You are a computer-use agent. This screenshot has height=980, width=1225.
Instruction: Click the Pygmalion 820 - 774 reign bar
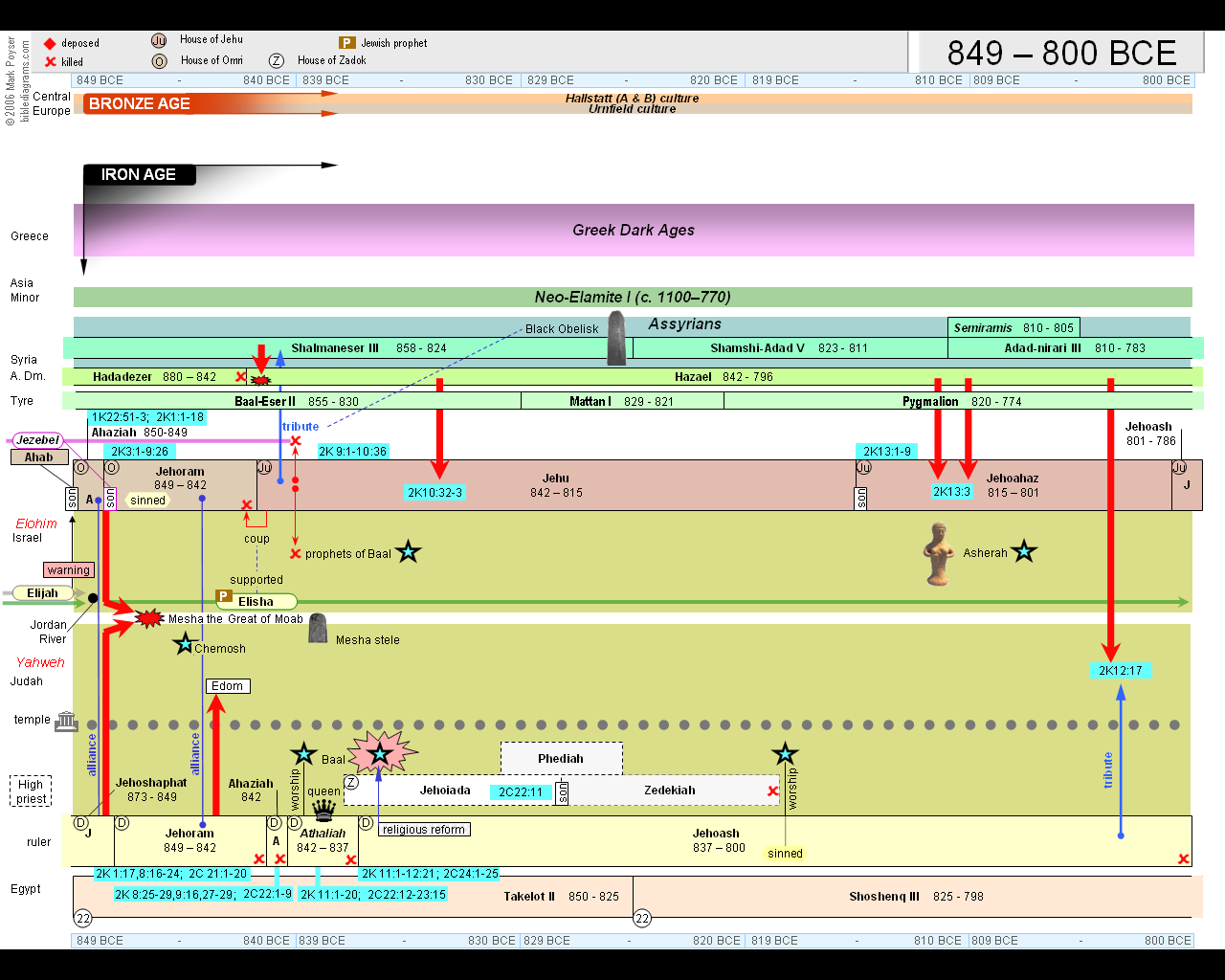tap(963, 401)
